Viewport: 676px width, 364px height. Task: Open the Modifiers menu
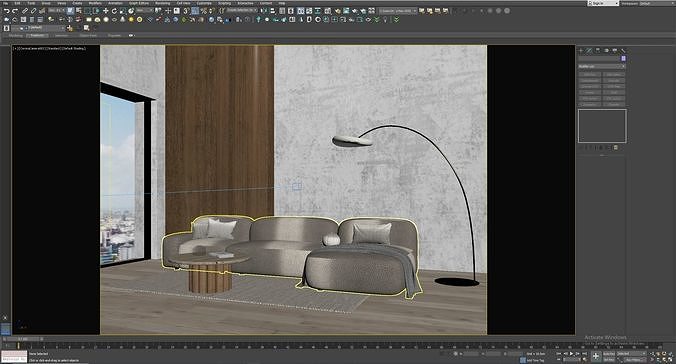[x=95, y=3]
